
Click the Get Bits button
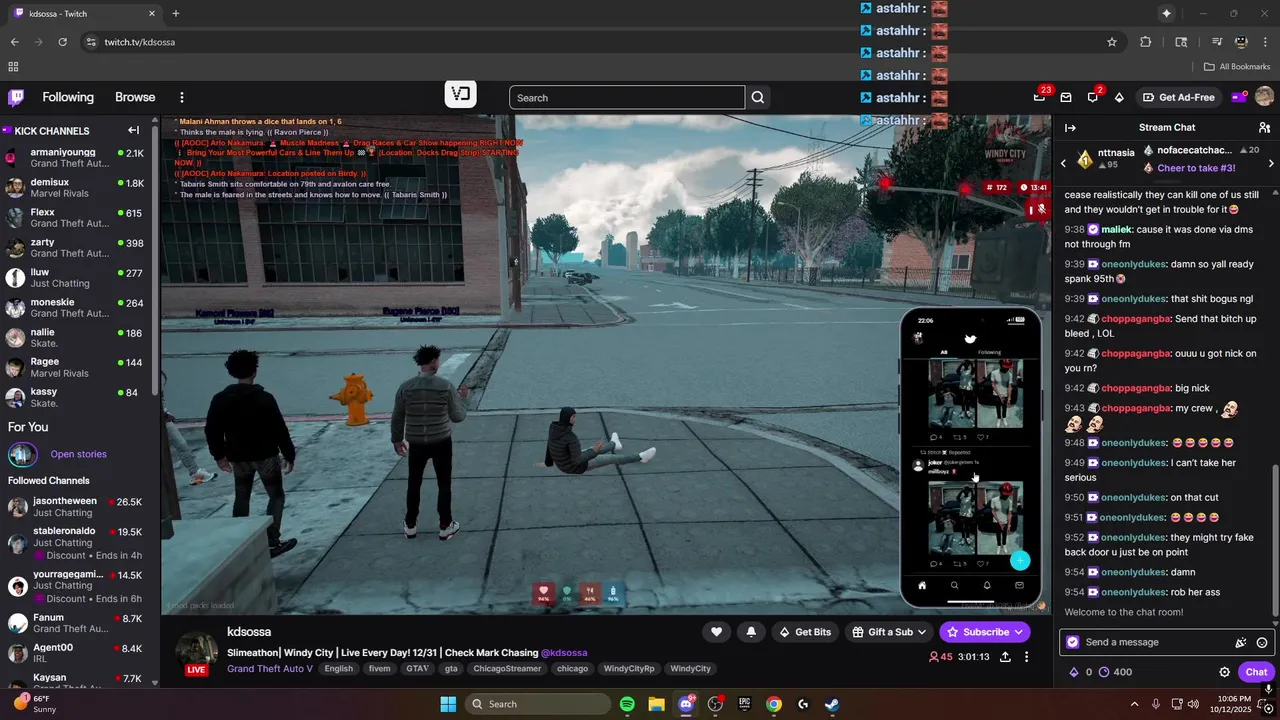coord(805,632)
